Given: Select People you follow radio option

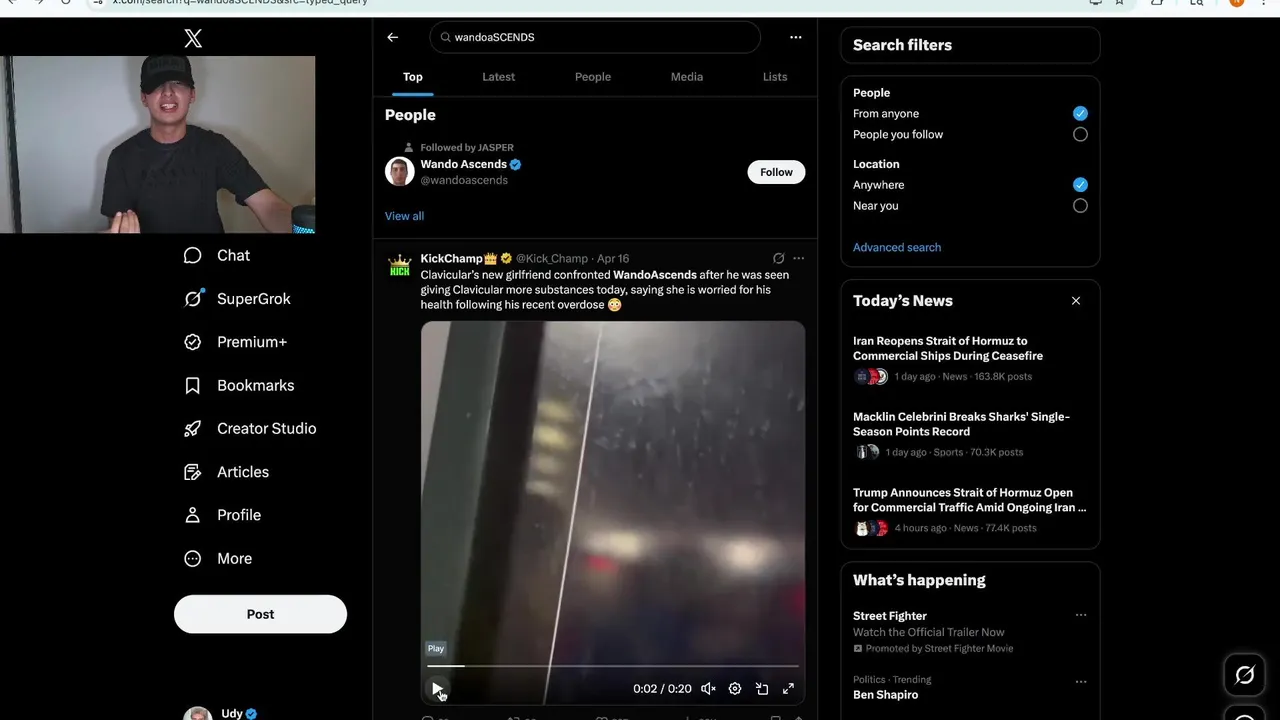Looking at the screenshot, I should pyautogui.click(x=1080, y=134).
